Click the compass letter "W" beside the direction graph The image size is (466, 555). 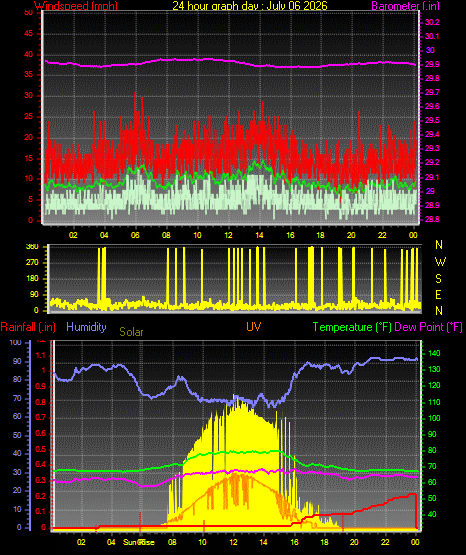point(440,262)
